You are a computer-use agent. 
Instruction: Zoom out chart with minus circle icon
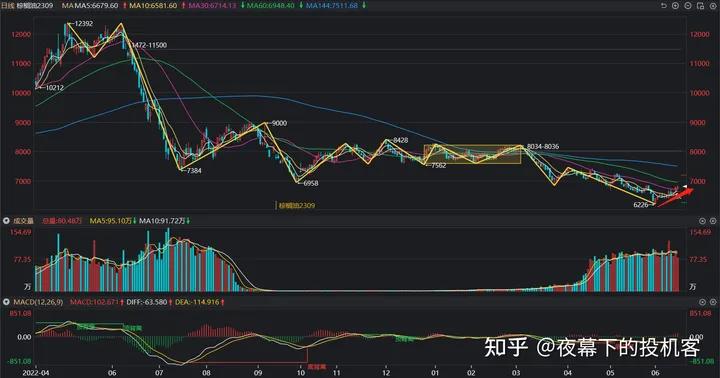[688, 6]
